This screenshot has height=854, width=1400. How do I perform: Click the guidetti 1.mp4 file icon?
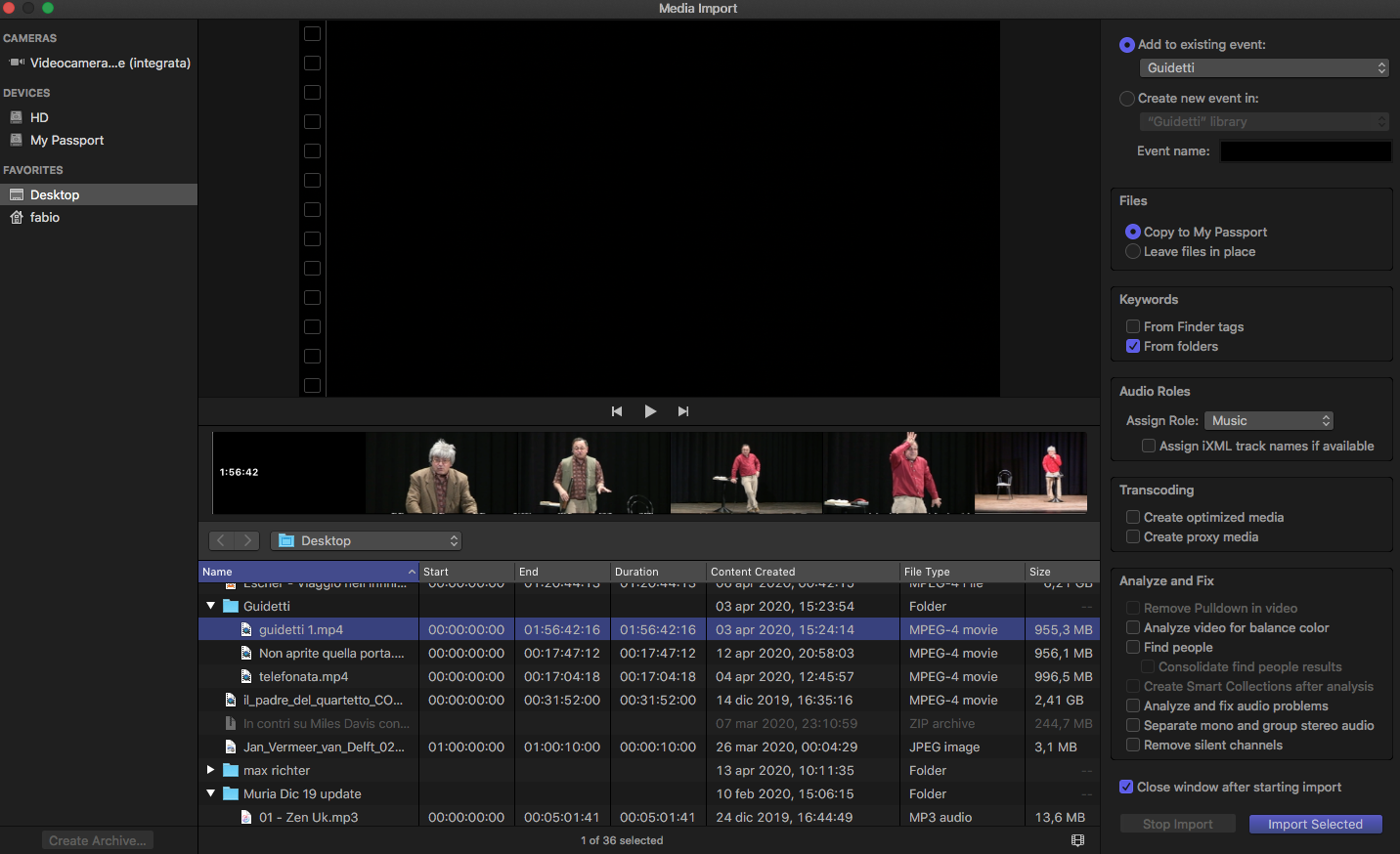(246, 629)
